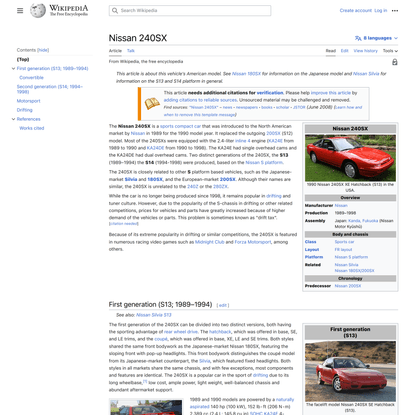Open the 'Learn how and when to remove' link
The height and width of the screenshot is (415, 415).
click(263, 111)
